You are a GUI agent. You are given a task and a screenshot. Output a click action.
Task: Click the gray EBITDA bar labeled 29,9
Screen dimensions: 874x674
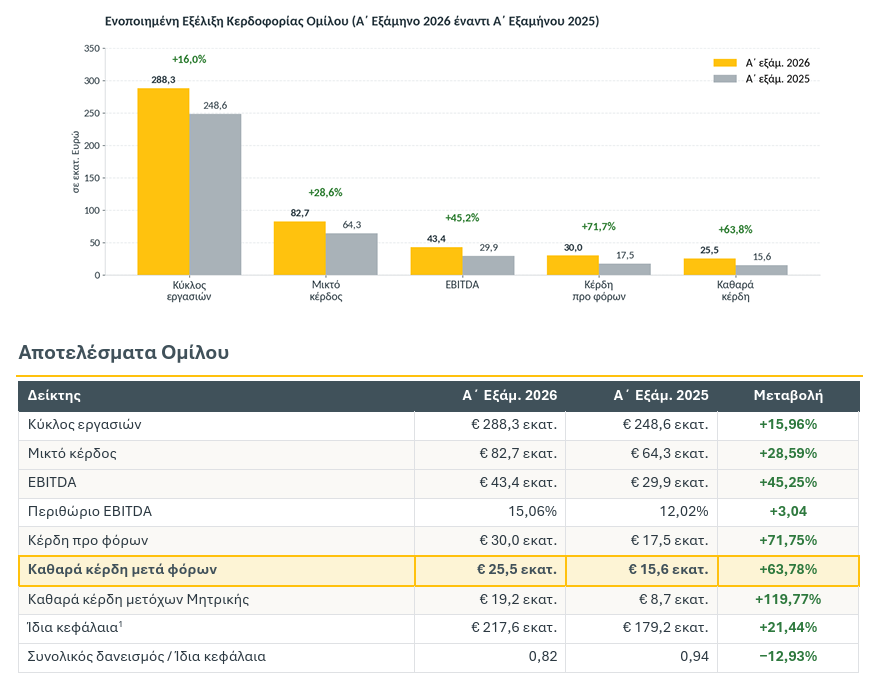click(488, 265)
